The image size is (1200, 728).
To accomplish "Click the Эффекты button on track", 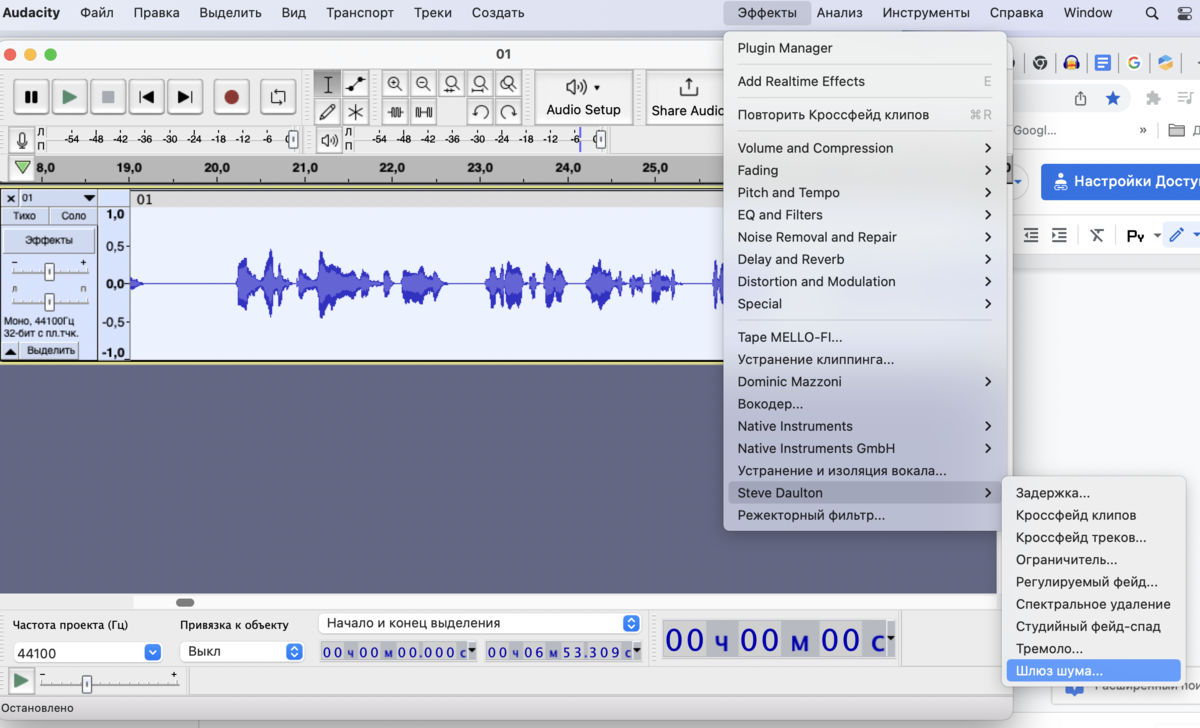I will point(49,240).
